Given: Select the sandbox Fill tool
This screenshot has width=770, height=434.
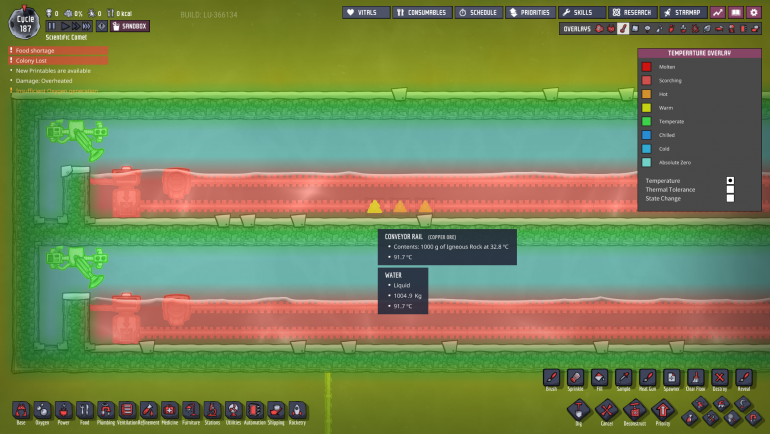Looking at the screenshot, I should (x=600, y=378).
